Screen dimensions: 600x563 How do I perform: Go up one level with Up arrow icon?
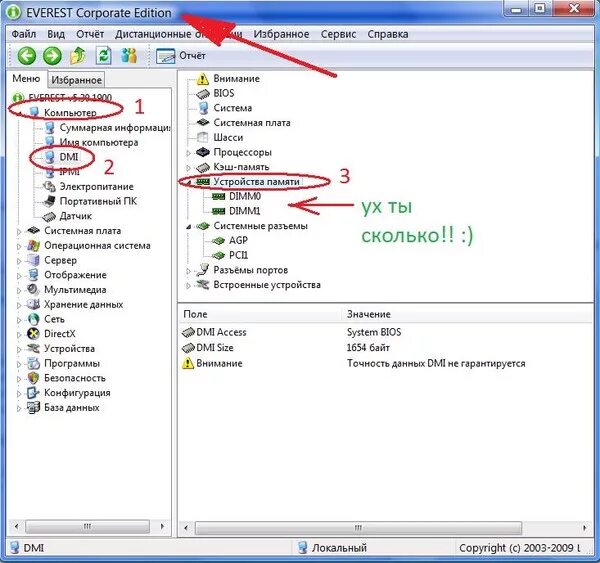tap(78, 56)
